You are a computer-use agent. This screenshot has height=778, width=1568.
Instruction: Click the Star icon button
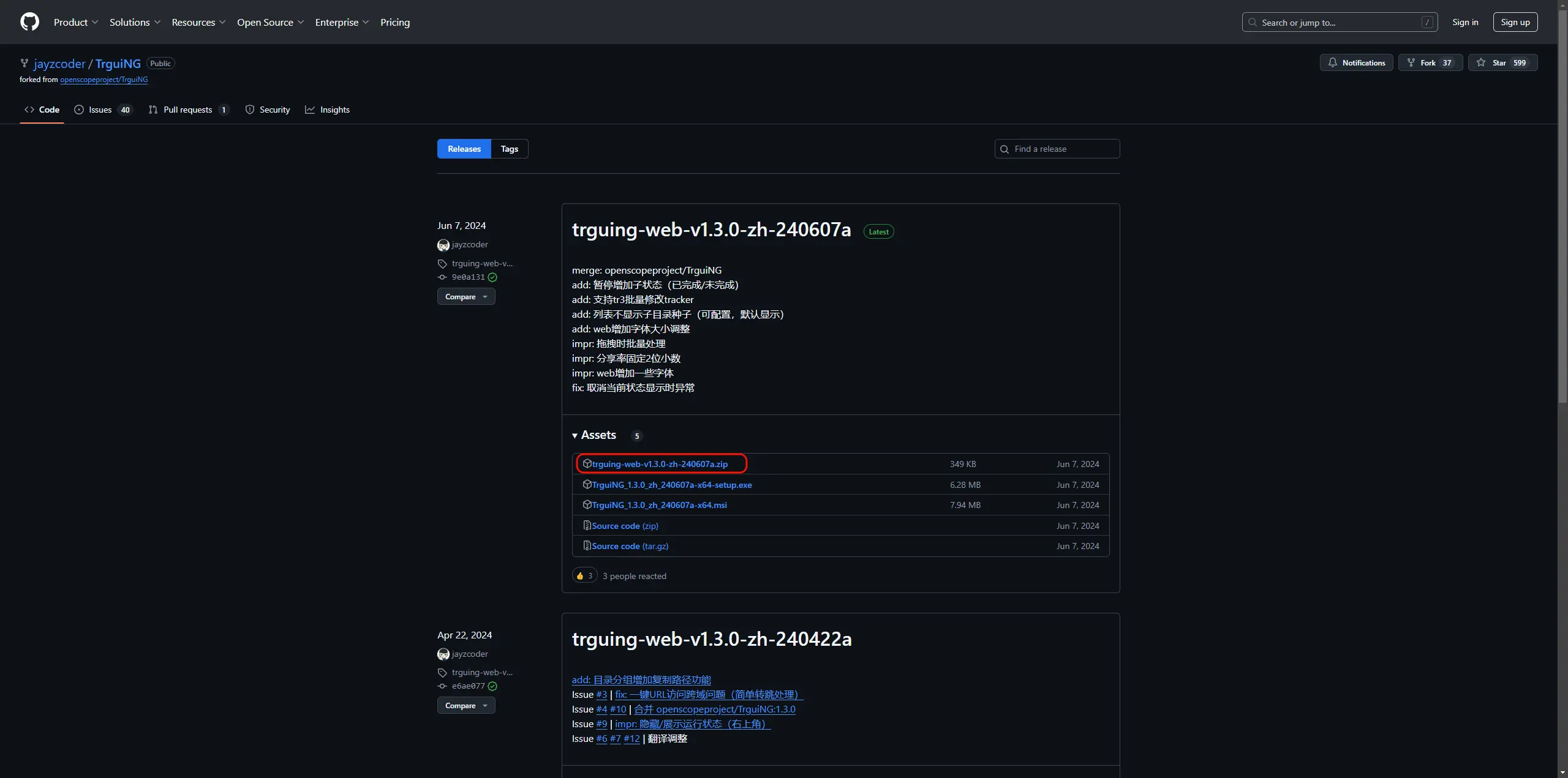[1480, 62]
